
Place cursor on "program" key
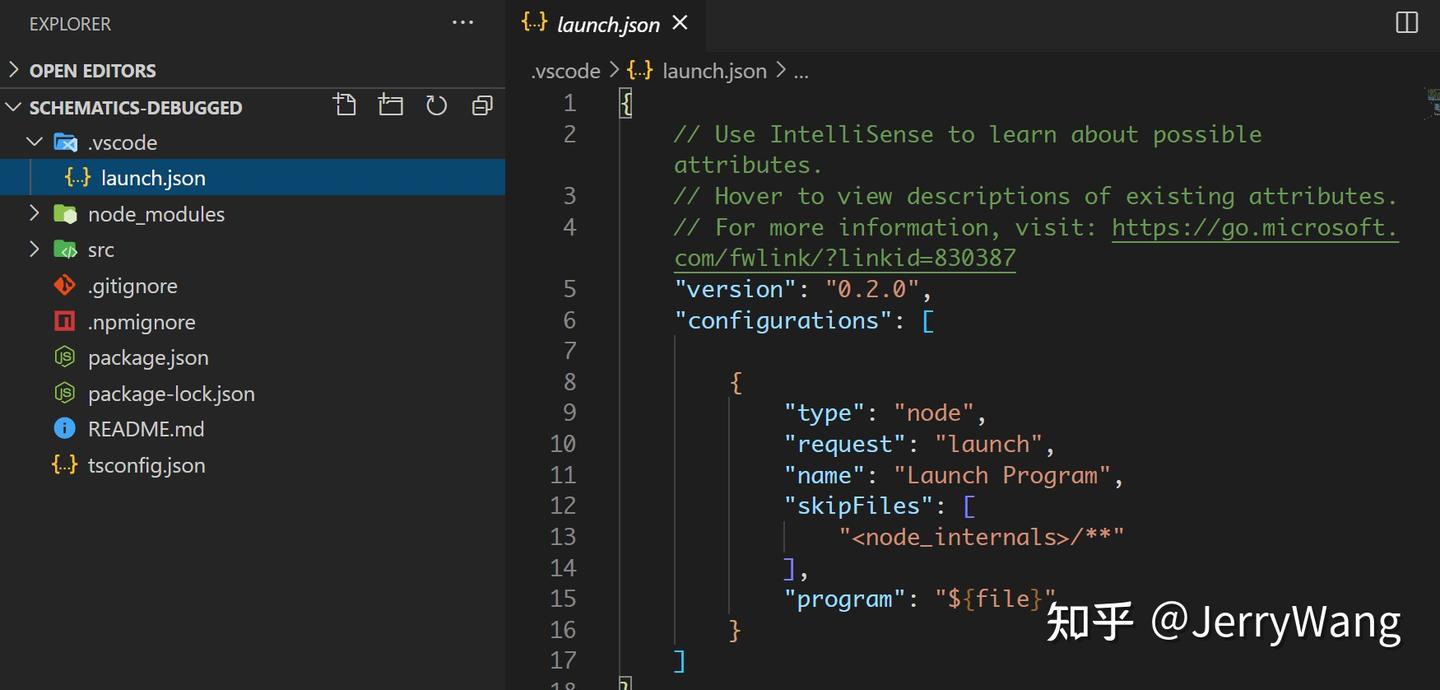(x=845, y=599)
